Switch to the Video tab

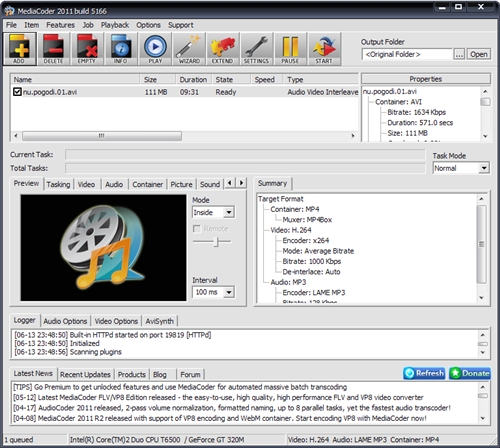click(x=86, y=184)
